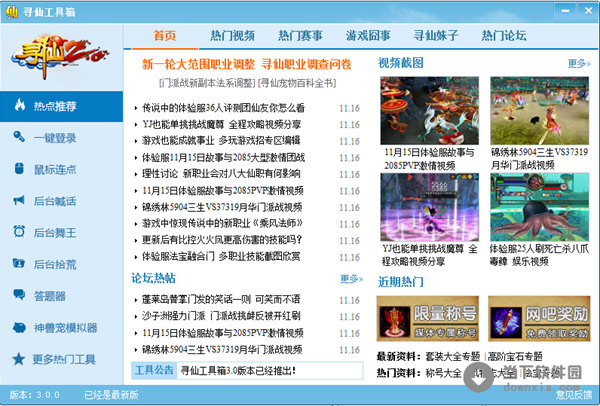This screenshot has width=600, height=406.
Task: Open news 理性讨论 新职业会对八大仙职有何影响
Action: [221, 174]
